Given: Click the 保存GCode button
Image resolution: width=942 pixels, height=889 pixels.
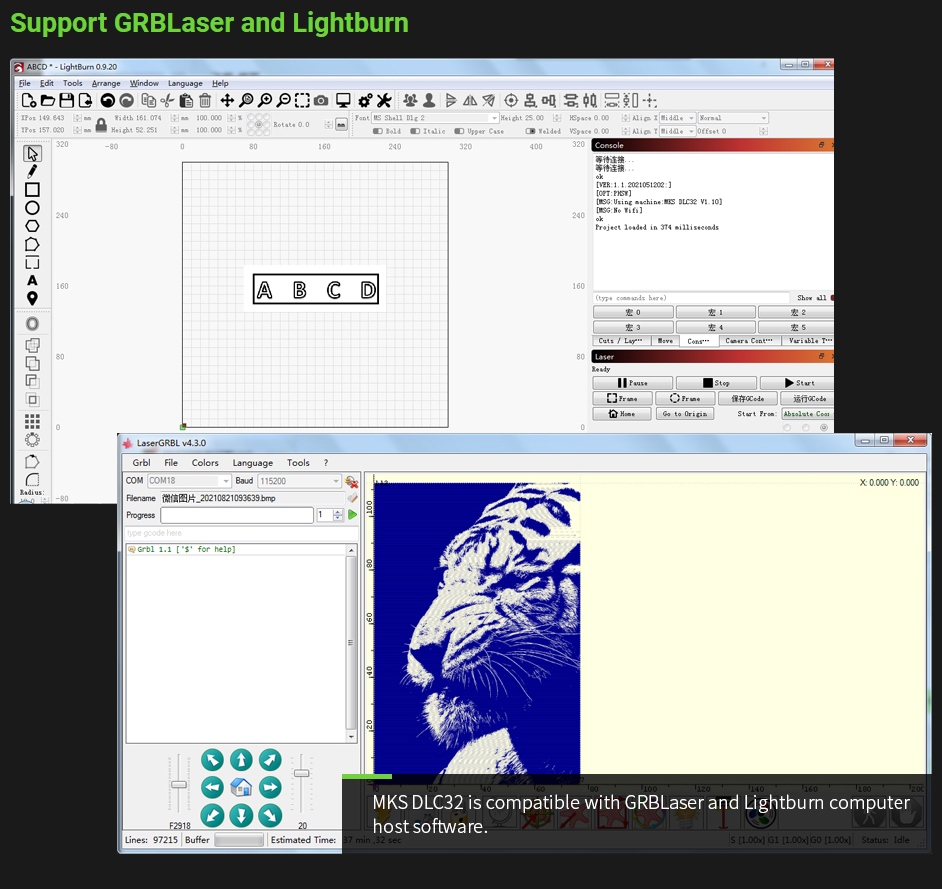Looking at the screenshot, I should coord(747,398).
